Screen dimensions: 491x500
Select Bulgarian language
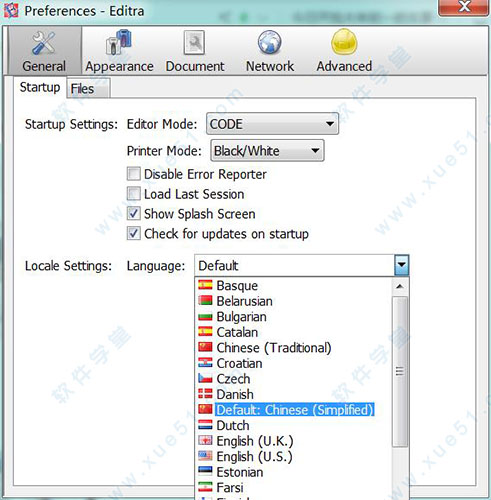pyautogui.click(x=241, y=317)
